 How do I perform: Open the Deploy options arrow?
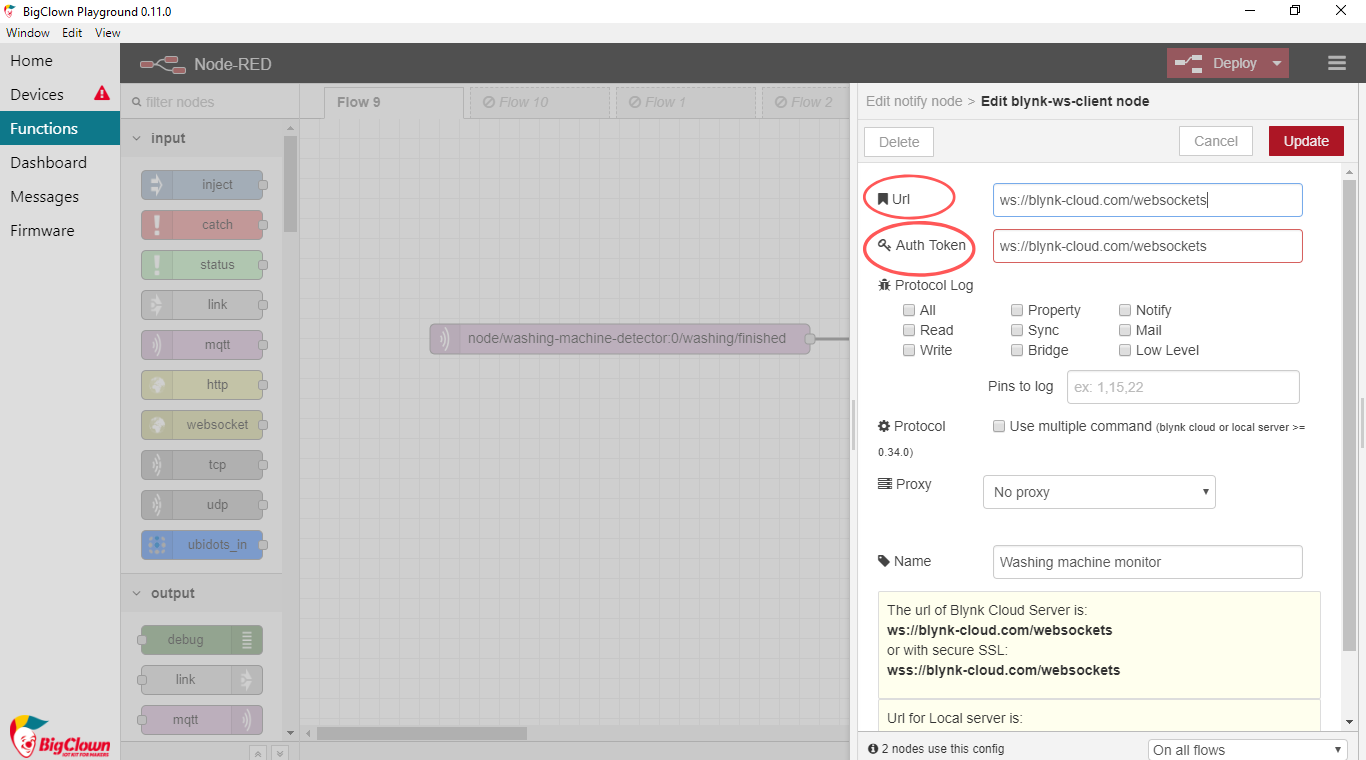[x=1277, y=63]
